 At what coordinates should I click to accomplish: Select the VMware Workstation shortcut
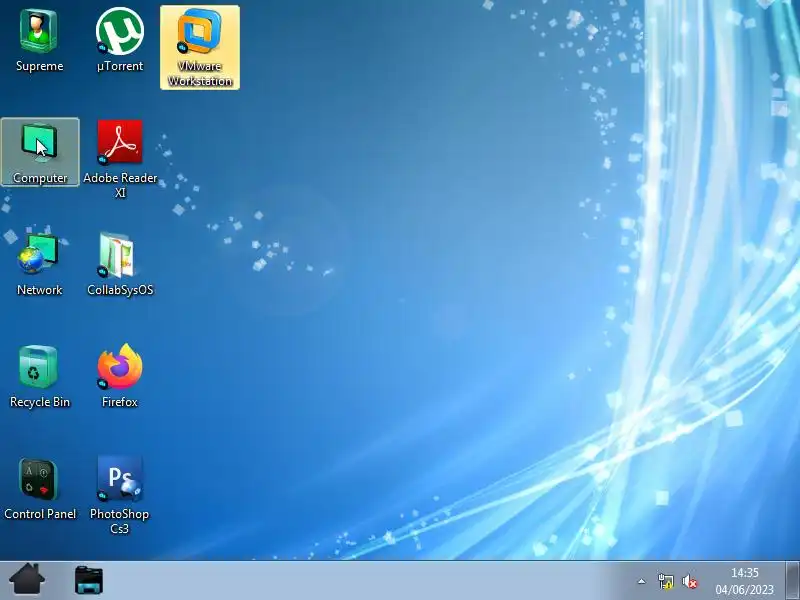coord(199,47)
